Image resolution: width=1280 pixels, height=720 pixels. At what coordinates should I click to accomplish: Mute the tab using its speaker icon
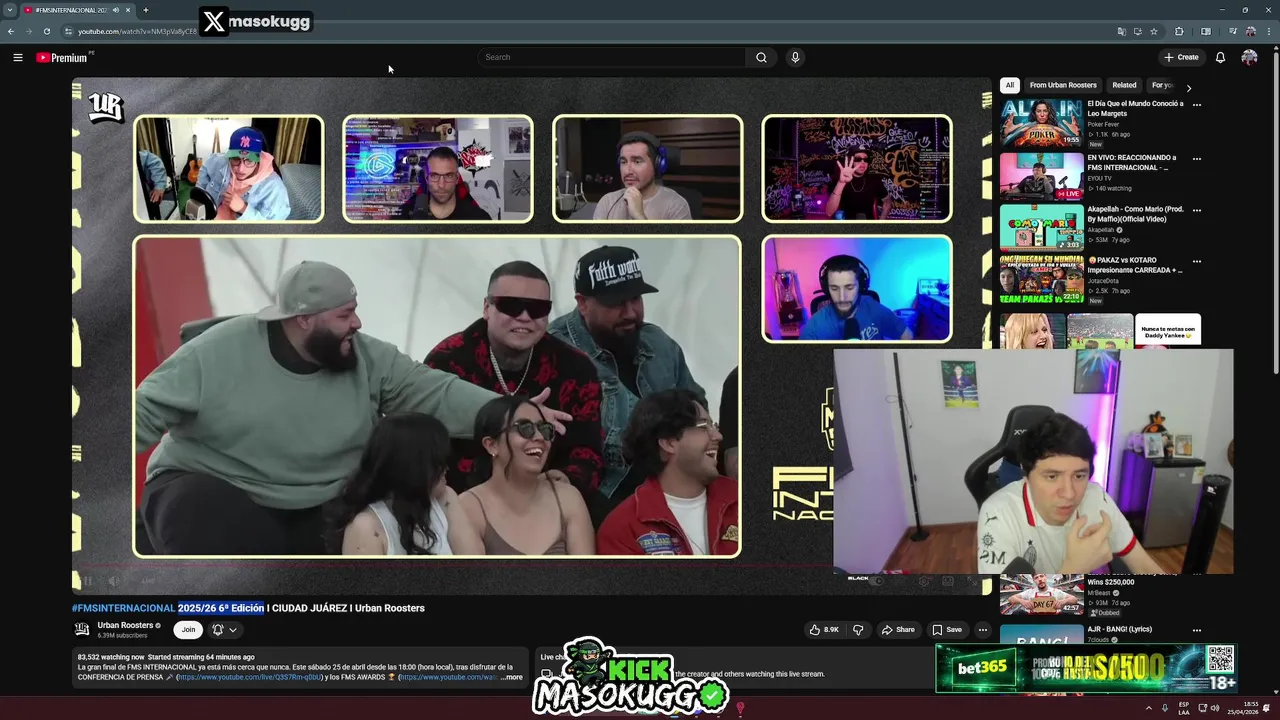pyautogui.click(x=116, y=10)
